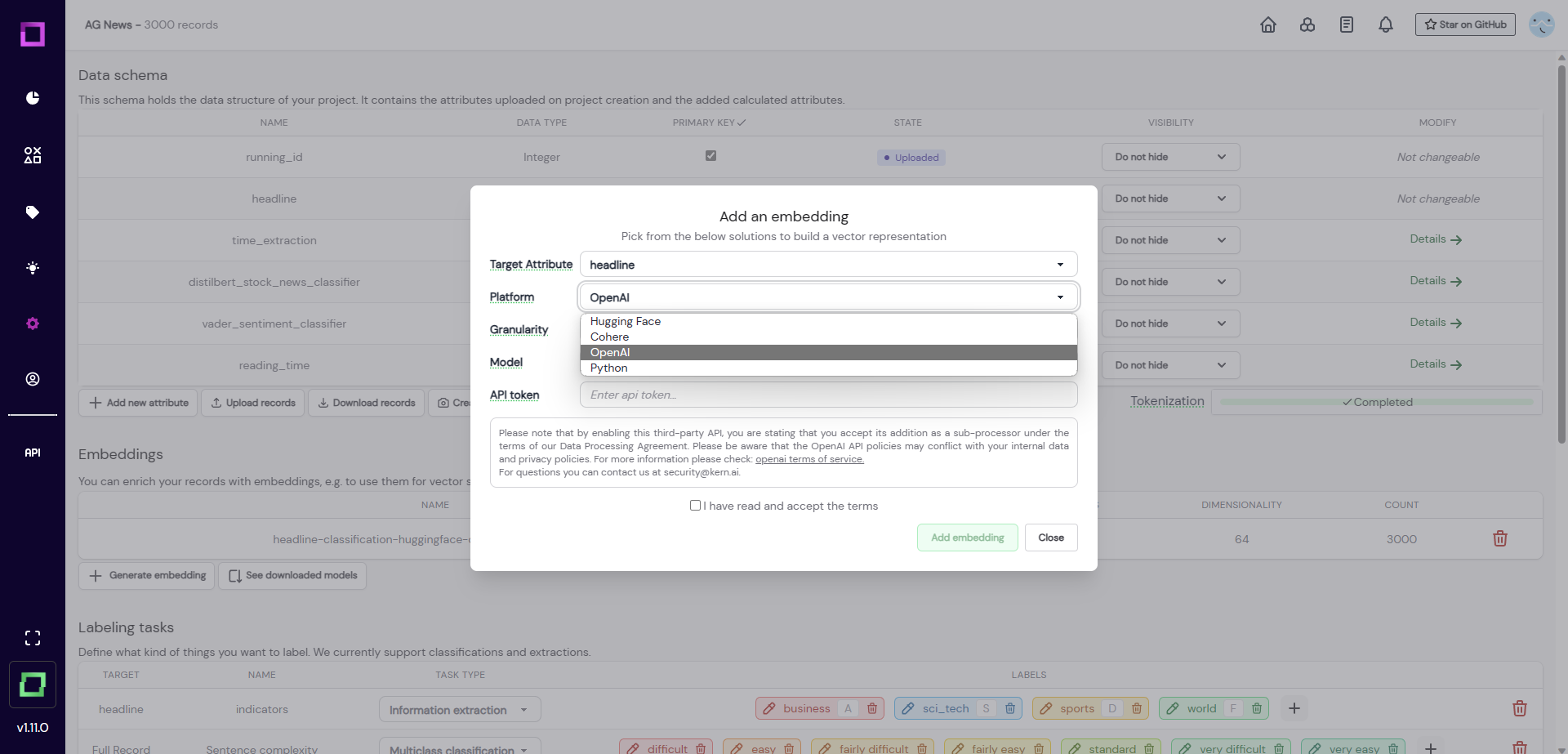Open the API sidebar item
The height and width of the screenshot is (754, 1568).
[x=33, y=453]
